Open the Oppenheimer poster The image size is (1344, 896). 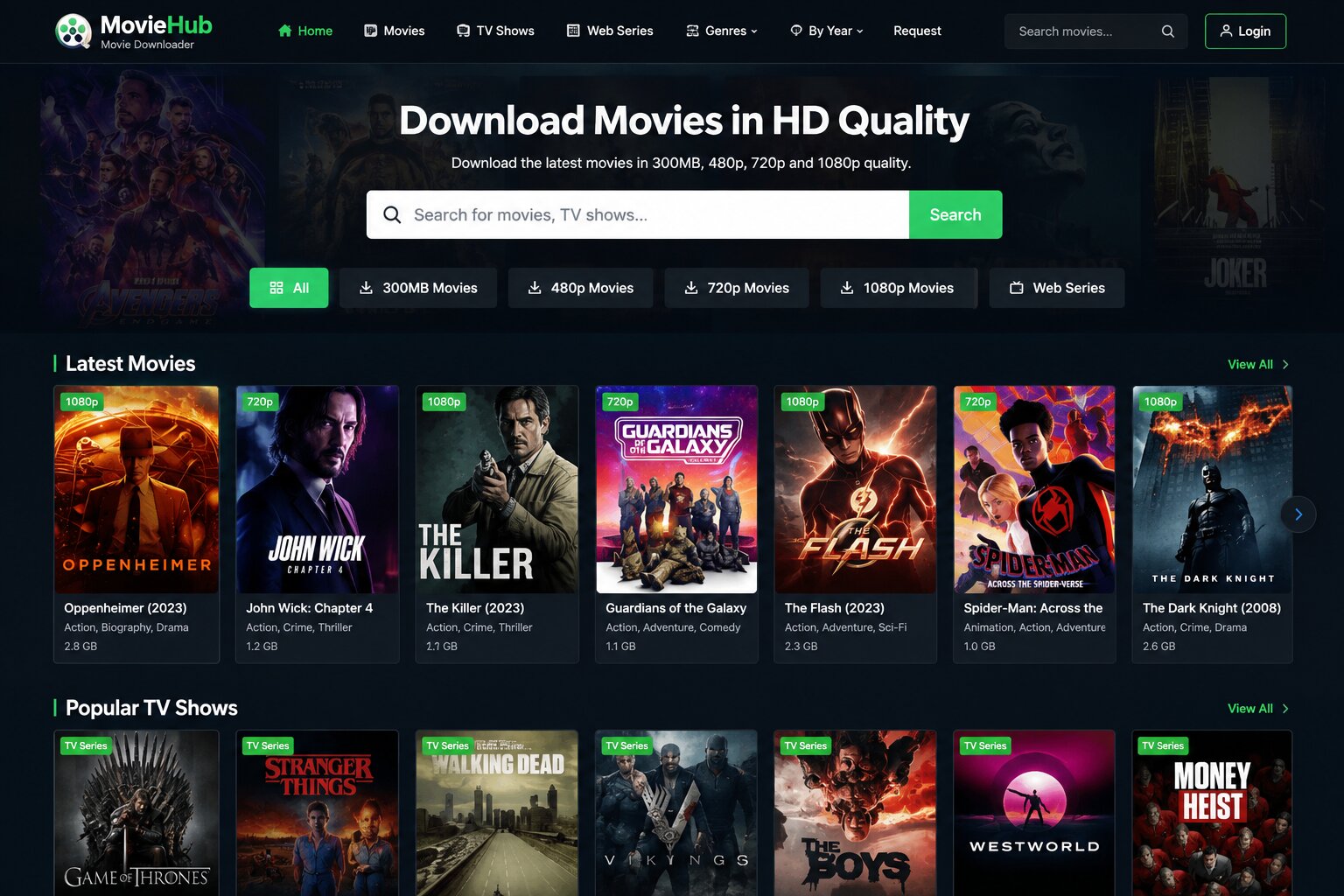136,489
